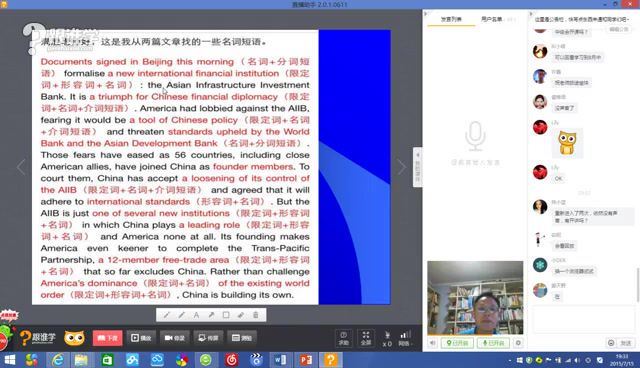The width and height of the screenshot is (640, 368).
Task: Go to the previous slide arrow
Action: [21, 166]
